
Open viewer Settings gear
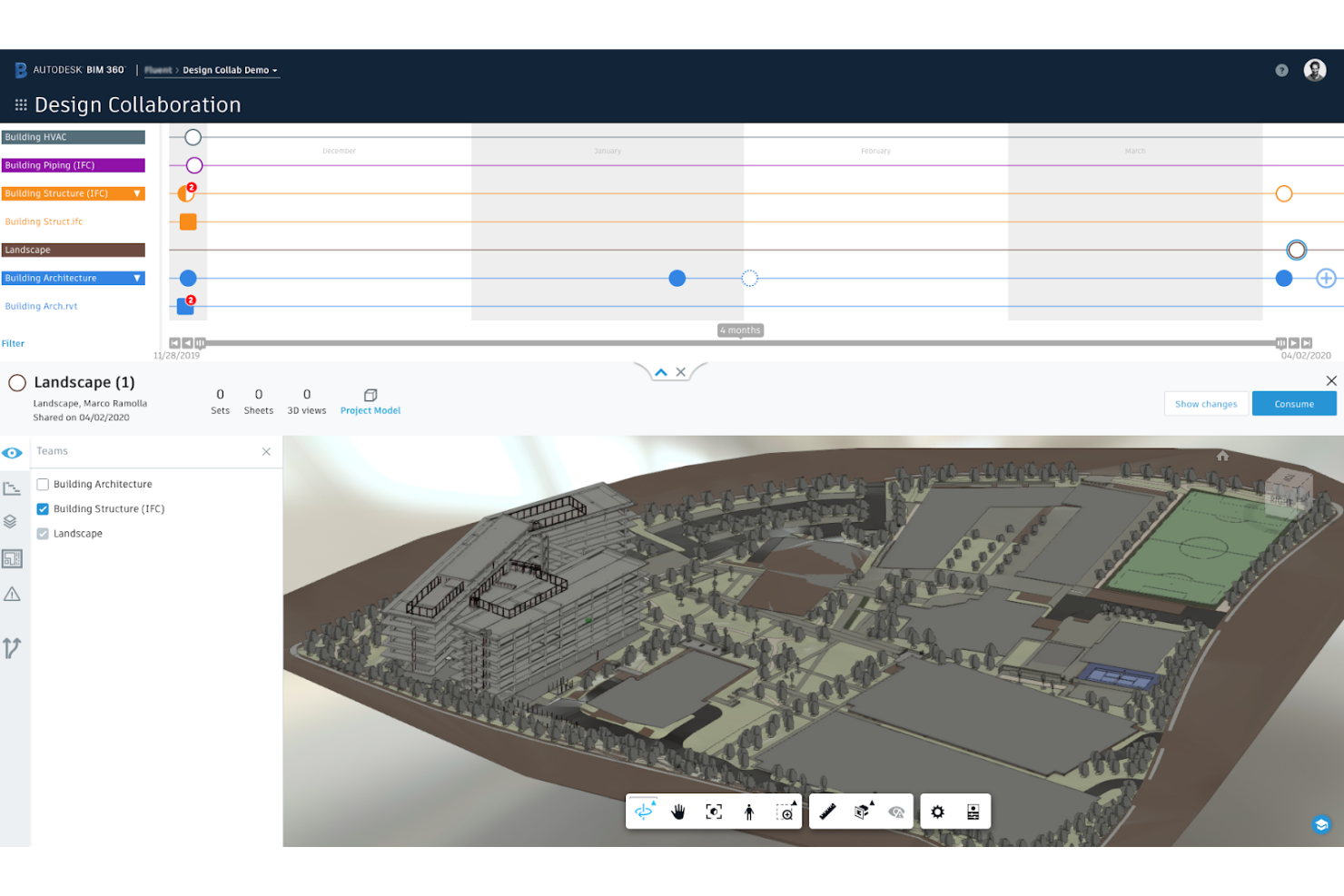click(x=937, y=812)
